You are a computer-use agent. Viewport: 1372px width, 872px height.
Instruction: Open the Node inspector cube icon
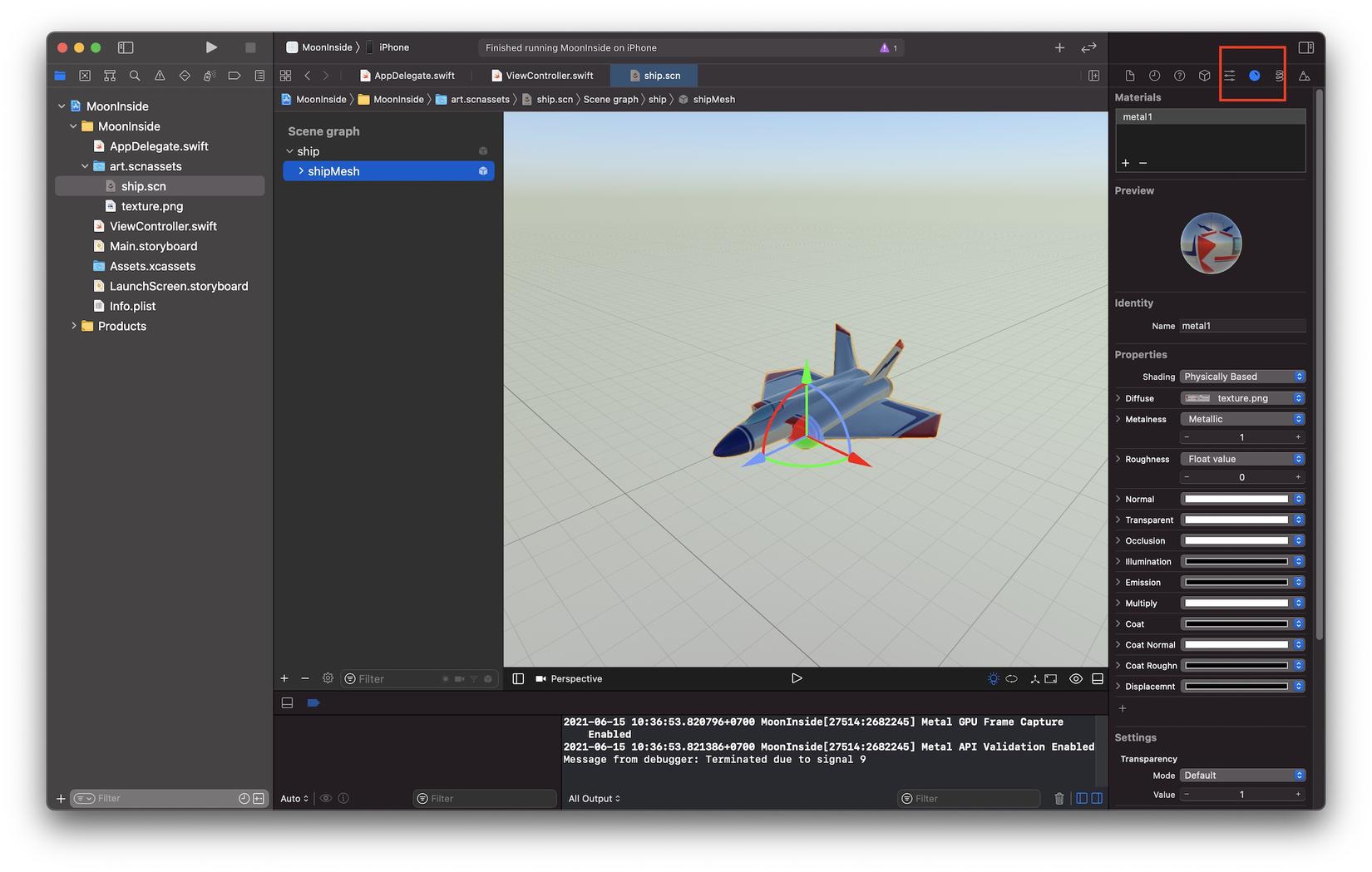pos(1204,76)
